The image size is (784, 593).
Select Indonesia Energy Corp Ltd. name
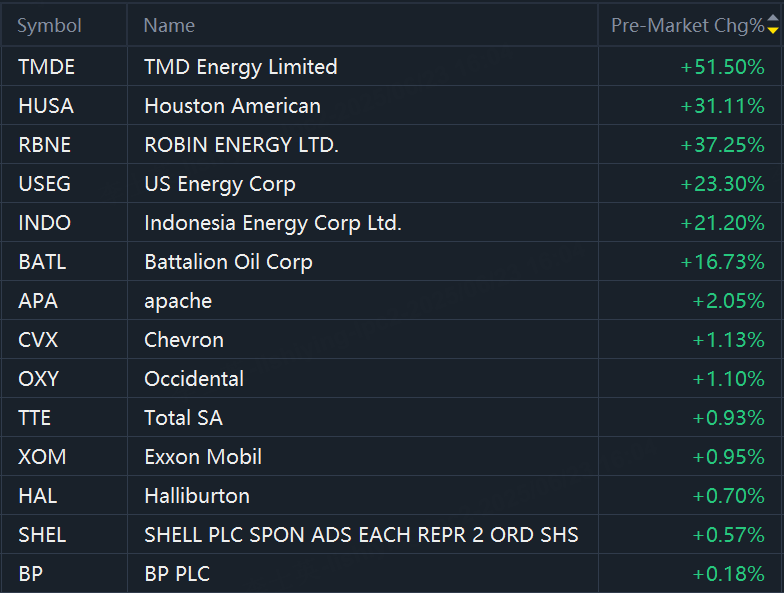tap(273, 223)
